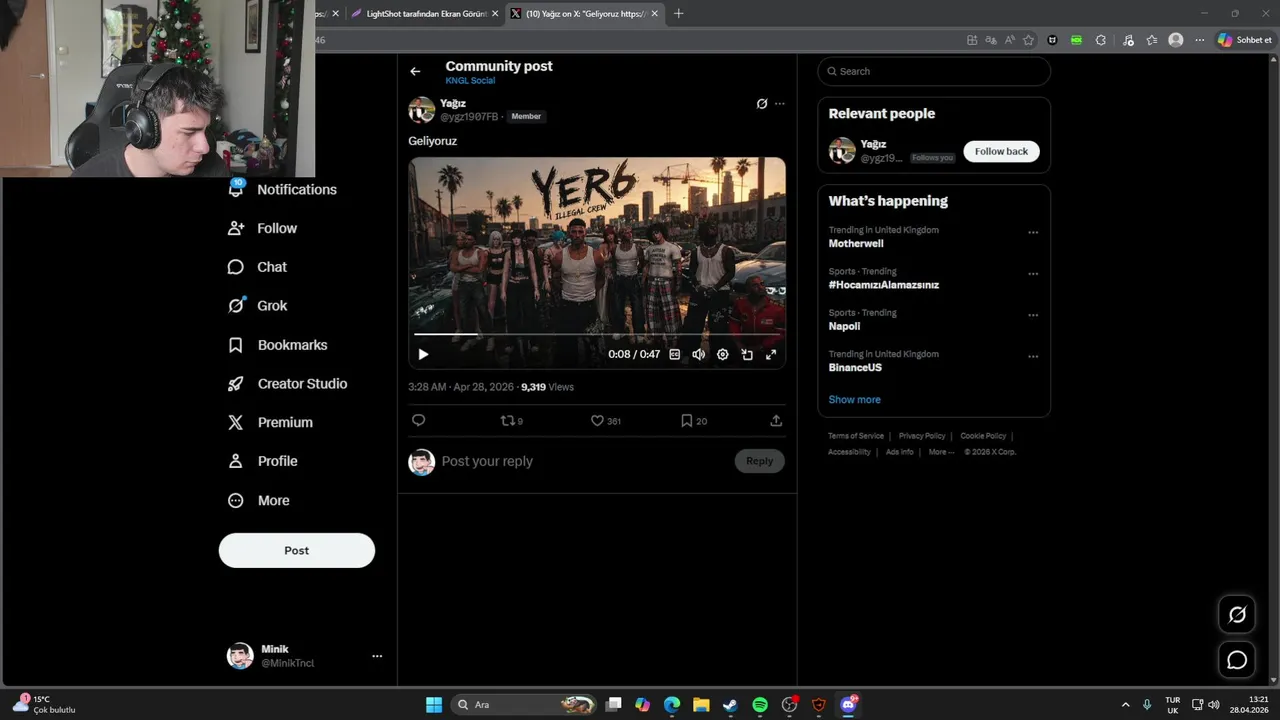Open Notifications in the X sidebar
Screen dimensions: 1280x720
coord(283,190)
